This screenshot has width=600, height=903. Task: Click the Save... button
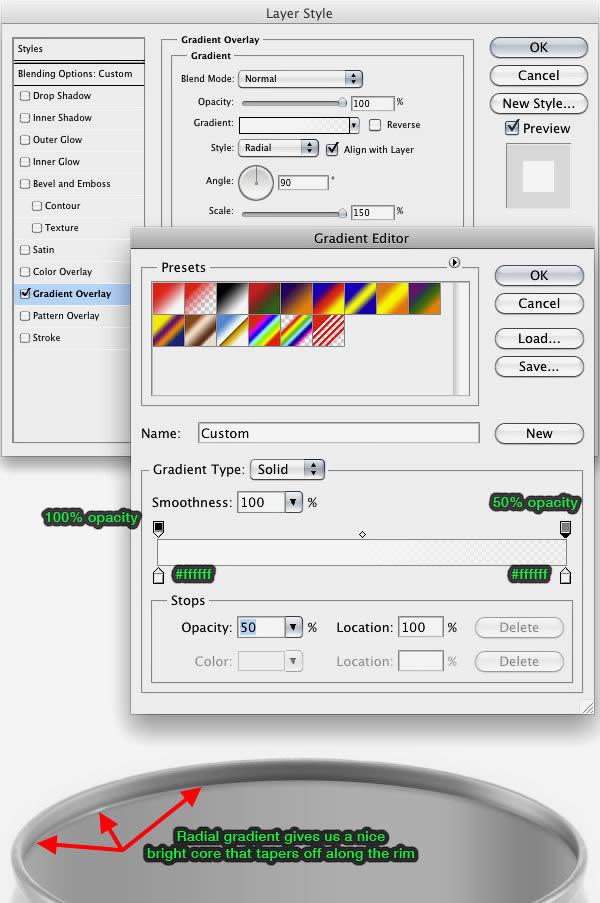[x=539, y=366]
